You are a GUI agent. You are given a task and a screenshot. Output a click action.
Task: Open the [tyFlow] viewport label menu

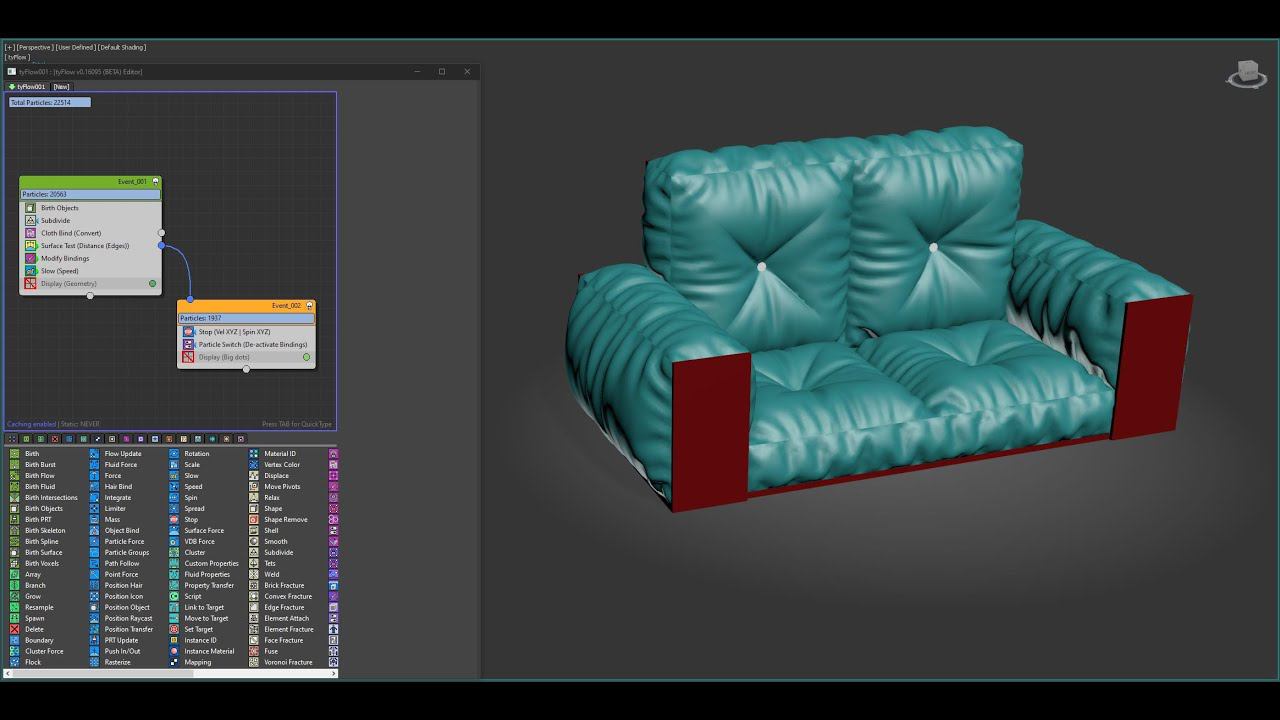[18, 57]
